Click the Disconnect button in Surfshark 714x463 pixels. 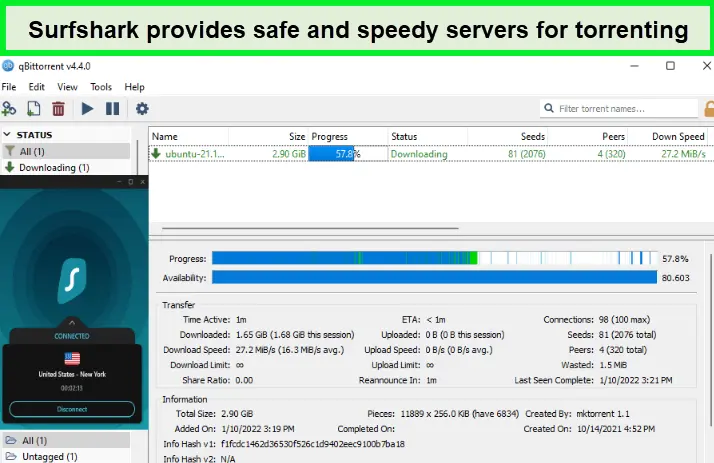pos(72,409)
